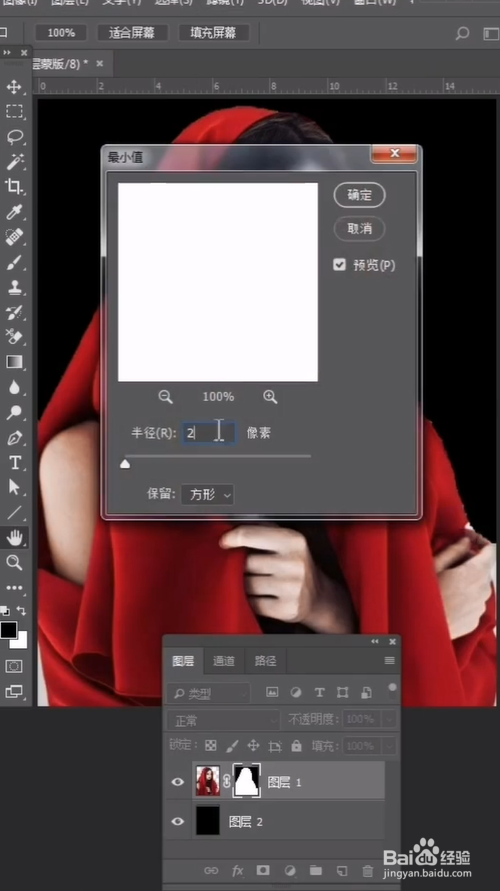Zoom in the Minimum filter preview
Screen dimensions: 500x891
point(270,397)
